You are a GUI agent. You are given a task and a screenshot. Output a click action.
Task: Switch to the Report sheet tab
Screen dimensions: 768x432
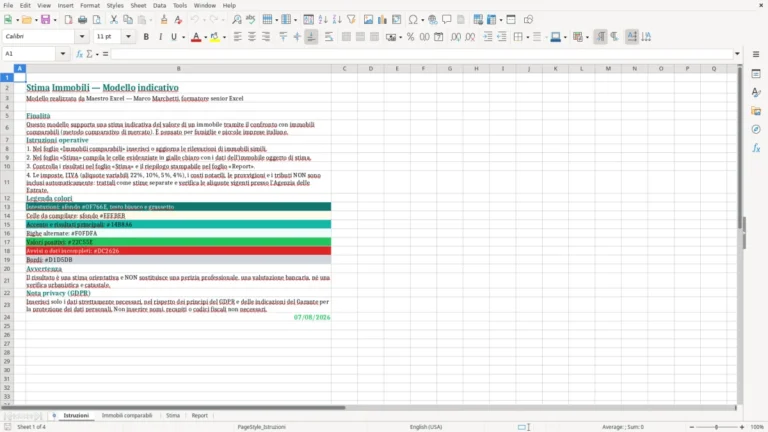(x=199, y=415)
